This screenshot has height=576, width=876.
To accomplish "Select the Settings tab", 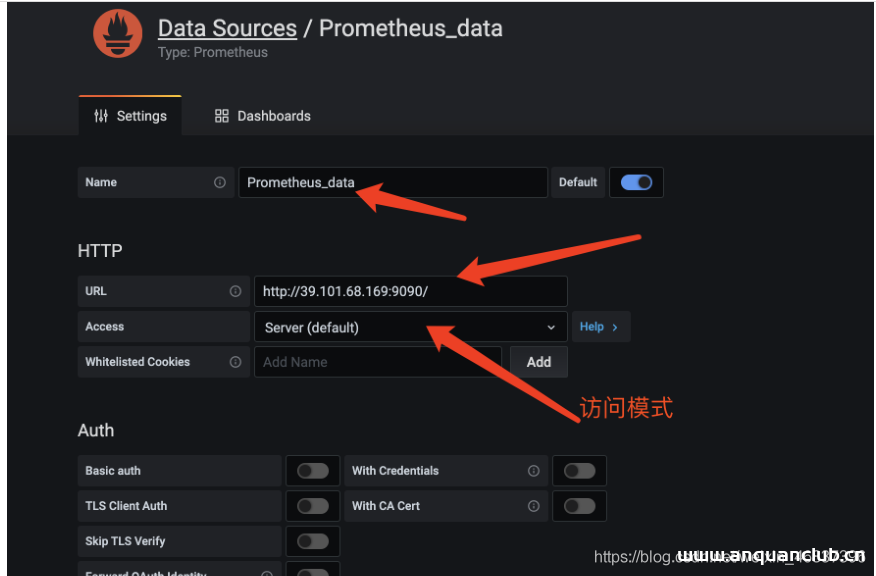I will click(x=130, y=116).
